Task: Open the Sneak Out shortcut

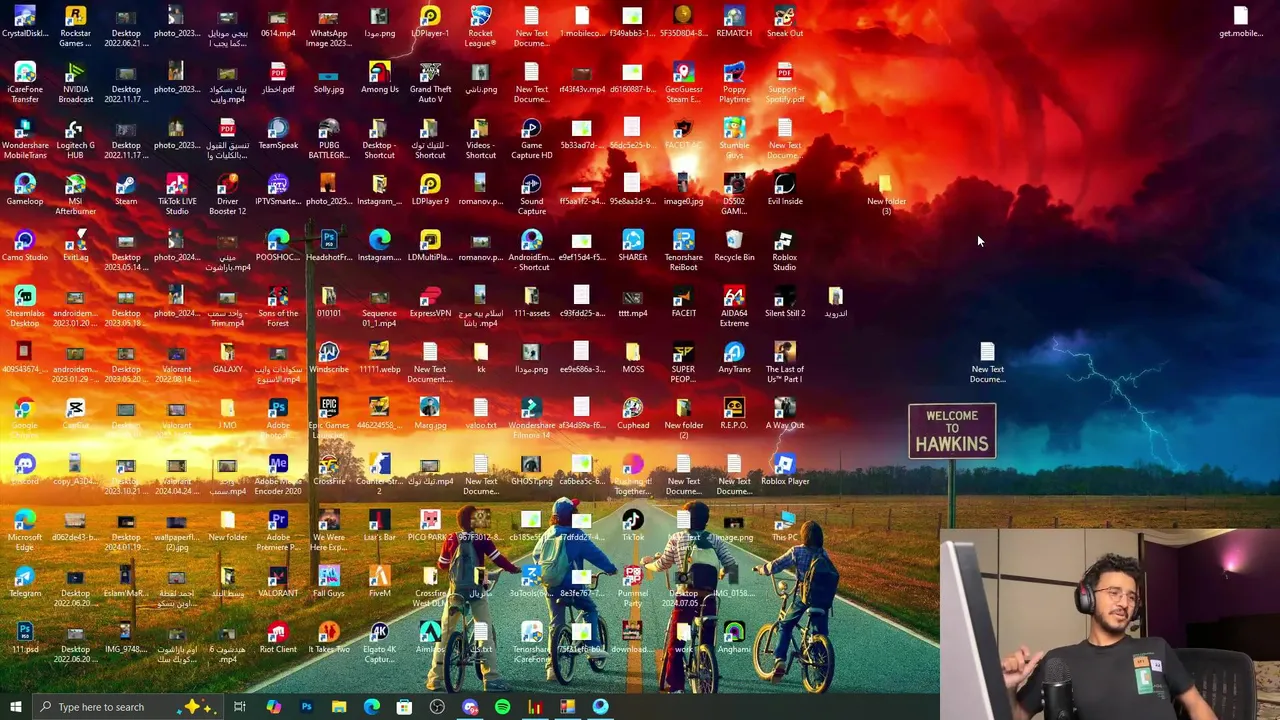Action: click(x=785, y=21)
